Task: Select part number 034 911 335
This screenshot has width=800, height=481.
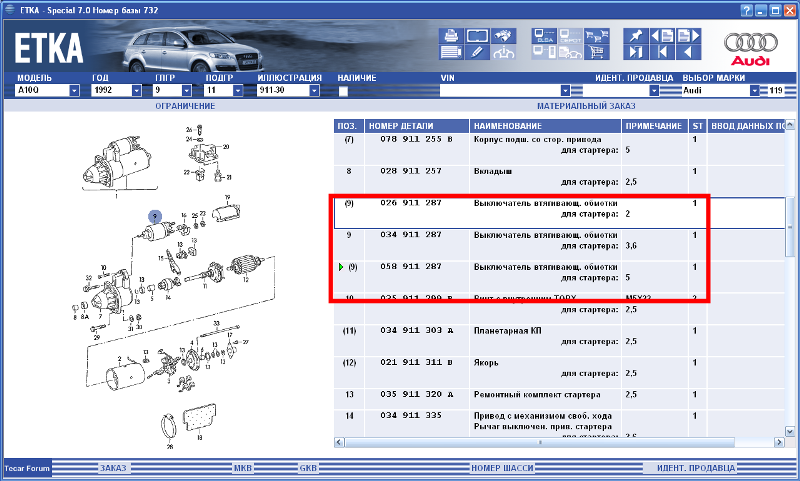Action: pos(411,415)
